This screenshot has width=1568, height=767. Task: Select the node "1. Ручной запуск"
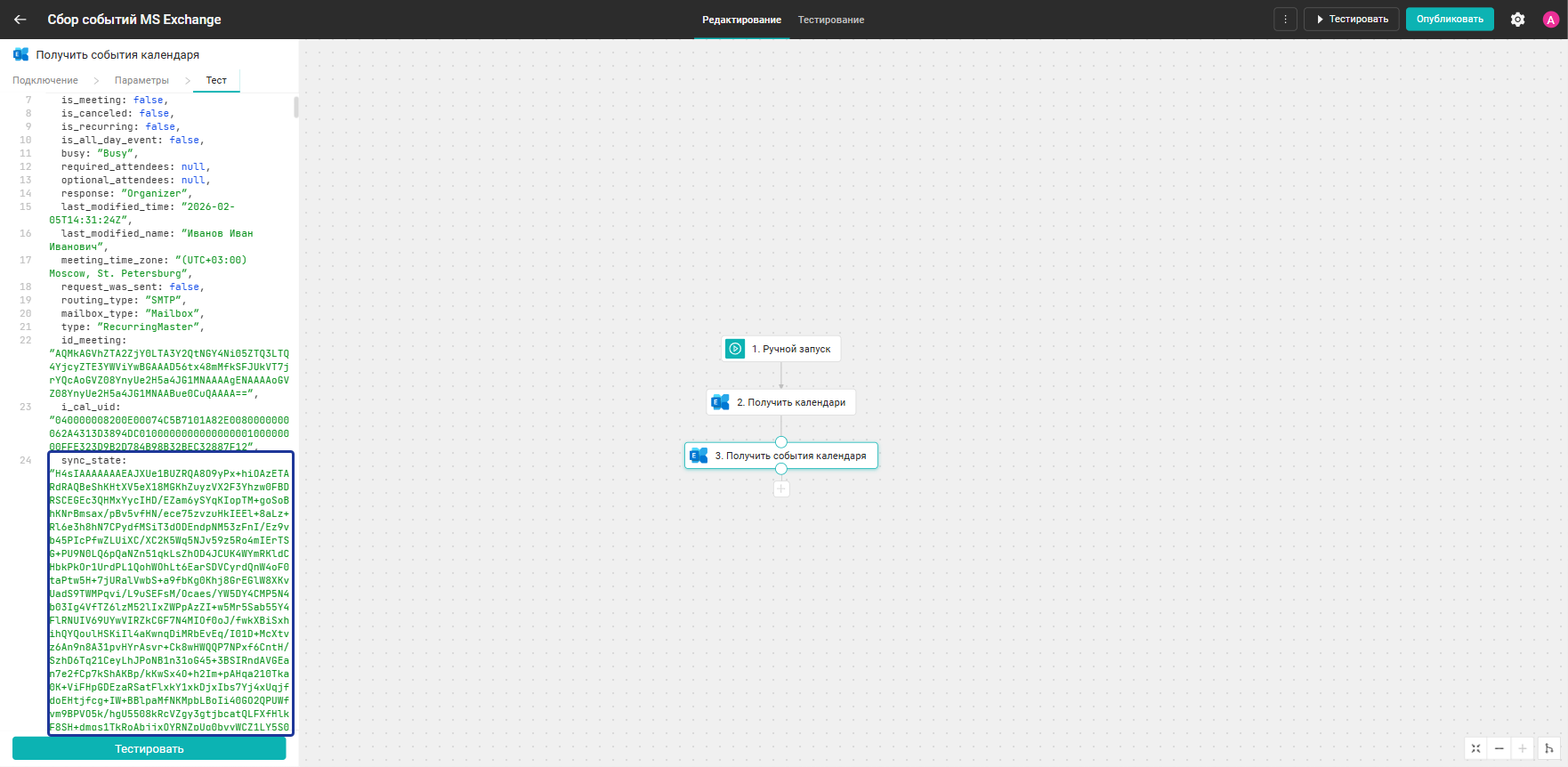781,349
